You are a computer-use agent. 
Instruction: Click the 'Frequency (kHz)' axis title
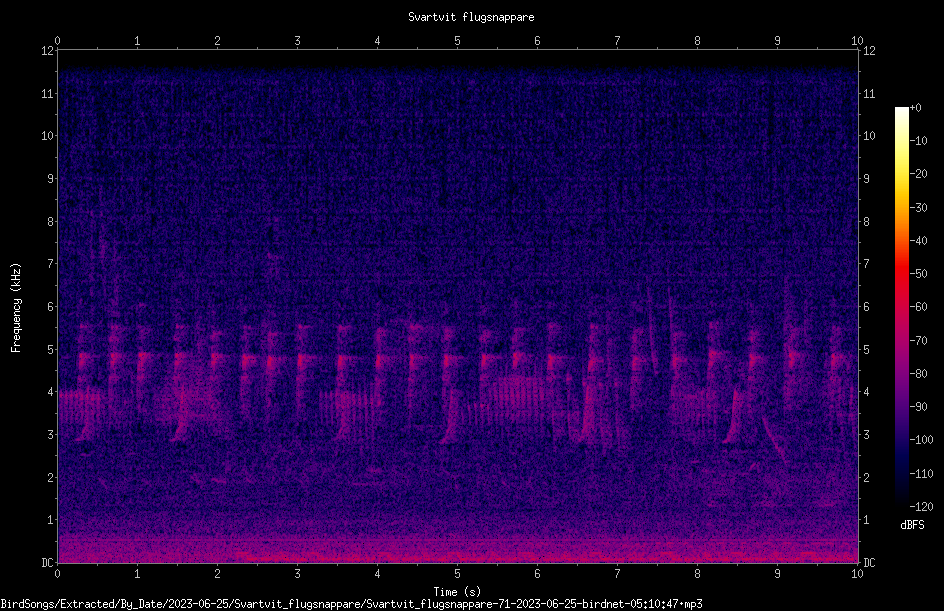click(x=16, y=307)
